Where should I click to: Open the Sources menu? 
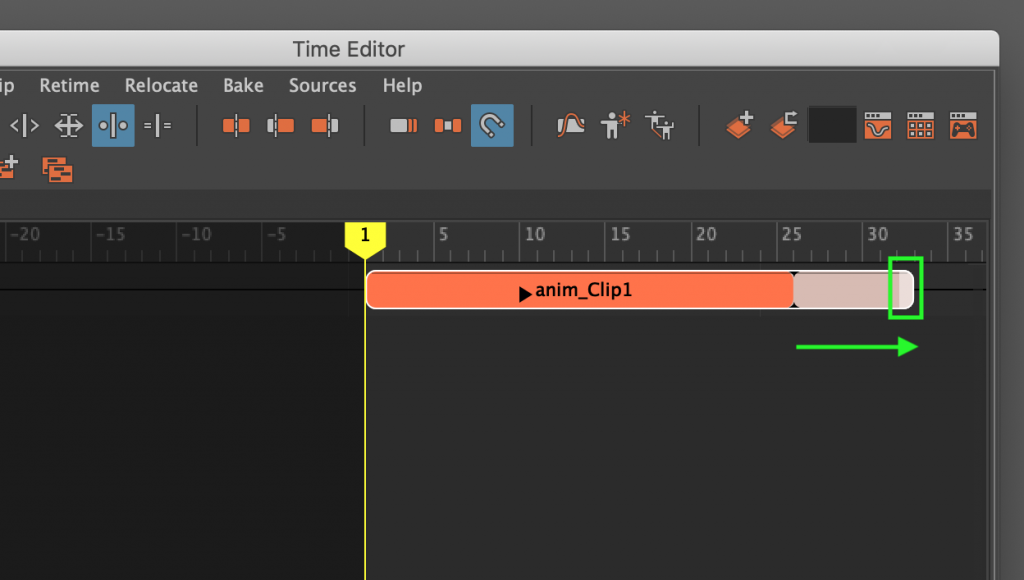pos(322,86)
